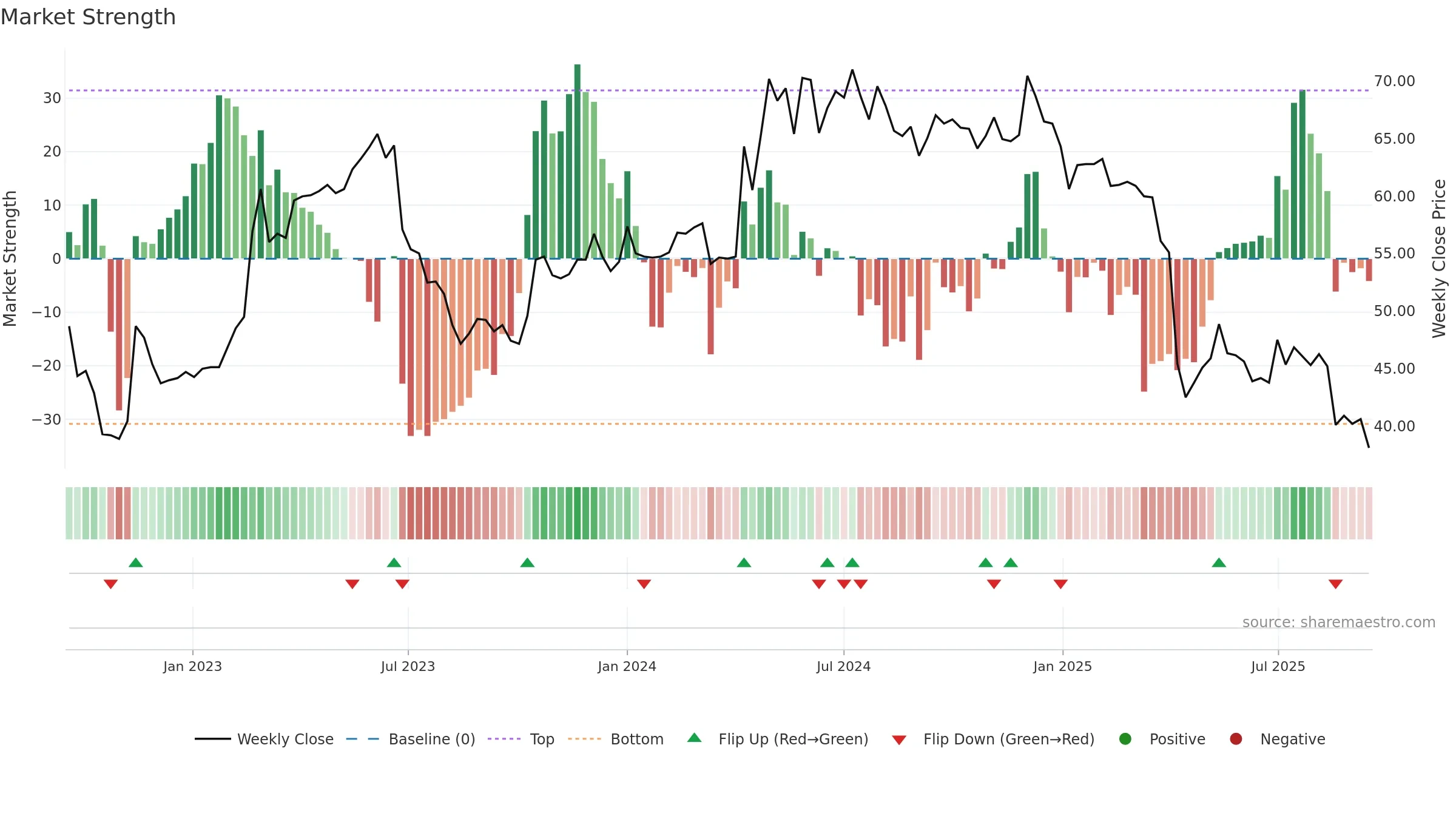Click the 'Jan 2024' x-axis label
Screen dimensions: 1456x819
tap(627, 666)
